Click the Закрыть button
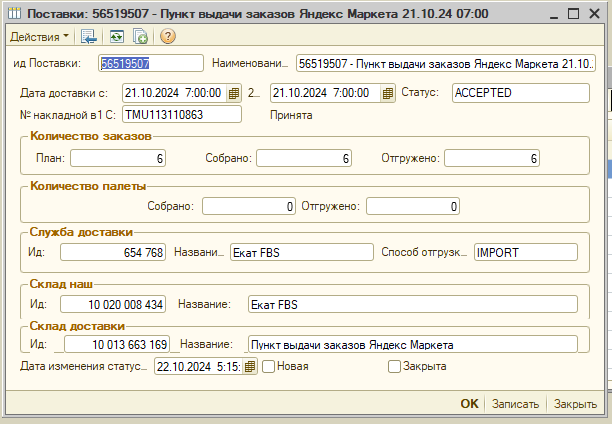Screen dimensions: 612x424 pyautogui.click(x=575, y=404)
